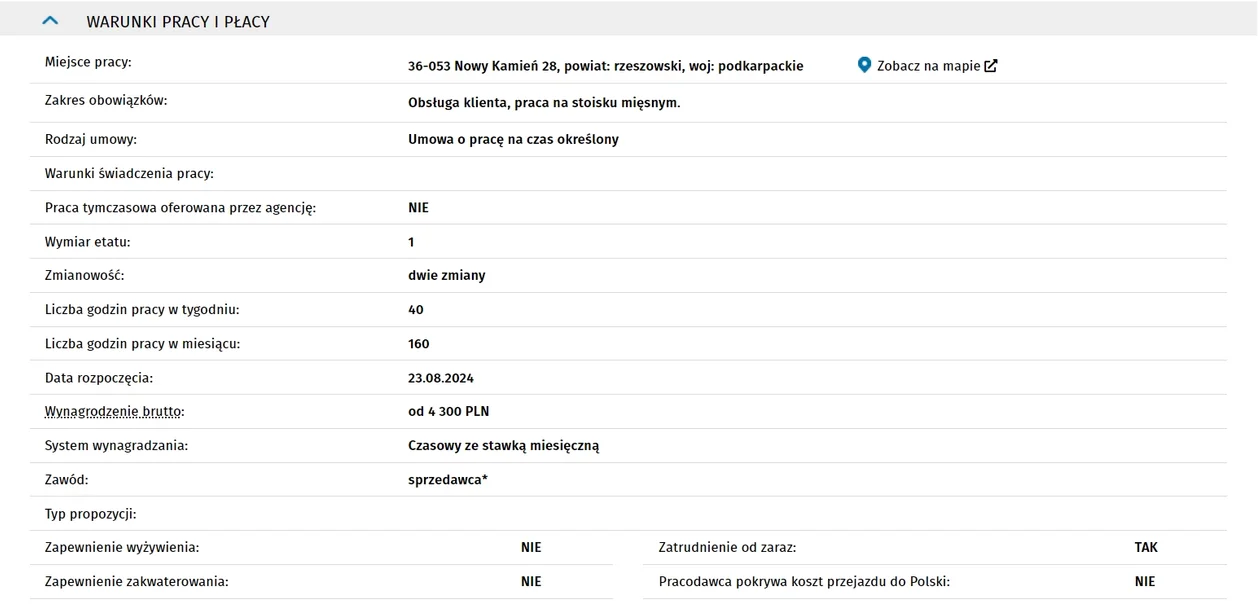Click the Miejsce pracy label
This screenshot has width=1260, height=612.
[x=88, y=62]
